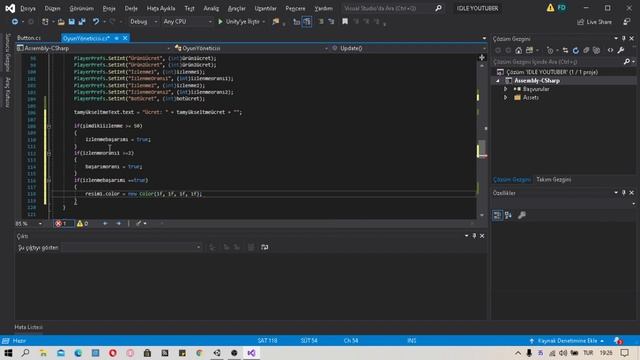The height and width of the screenshot is (360, 640).
Task: Open the Any CPU platform dropdown
Action: coord(187,22)
